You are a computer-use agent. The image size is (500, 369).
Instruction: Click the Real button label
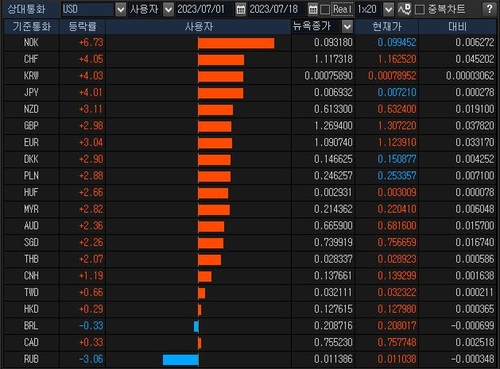[x=342, y=9]
